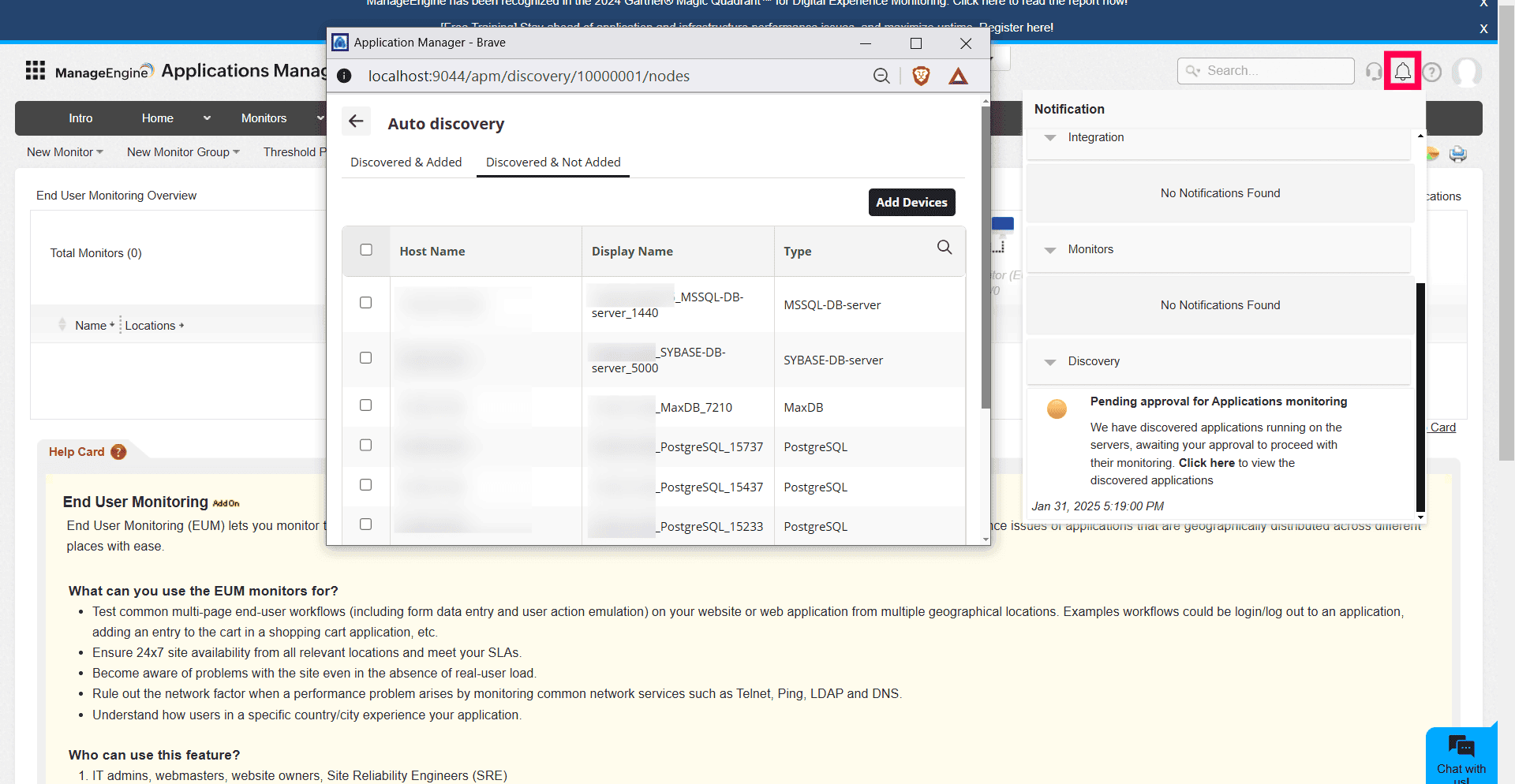This screenshot has width=1515, height=784.
Task: Open the apps grid launcher icon
Action: pos(36,70)
